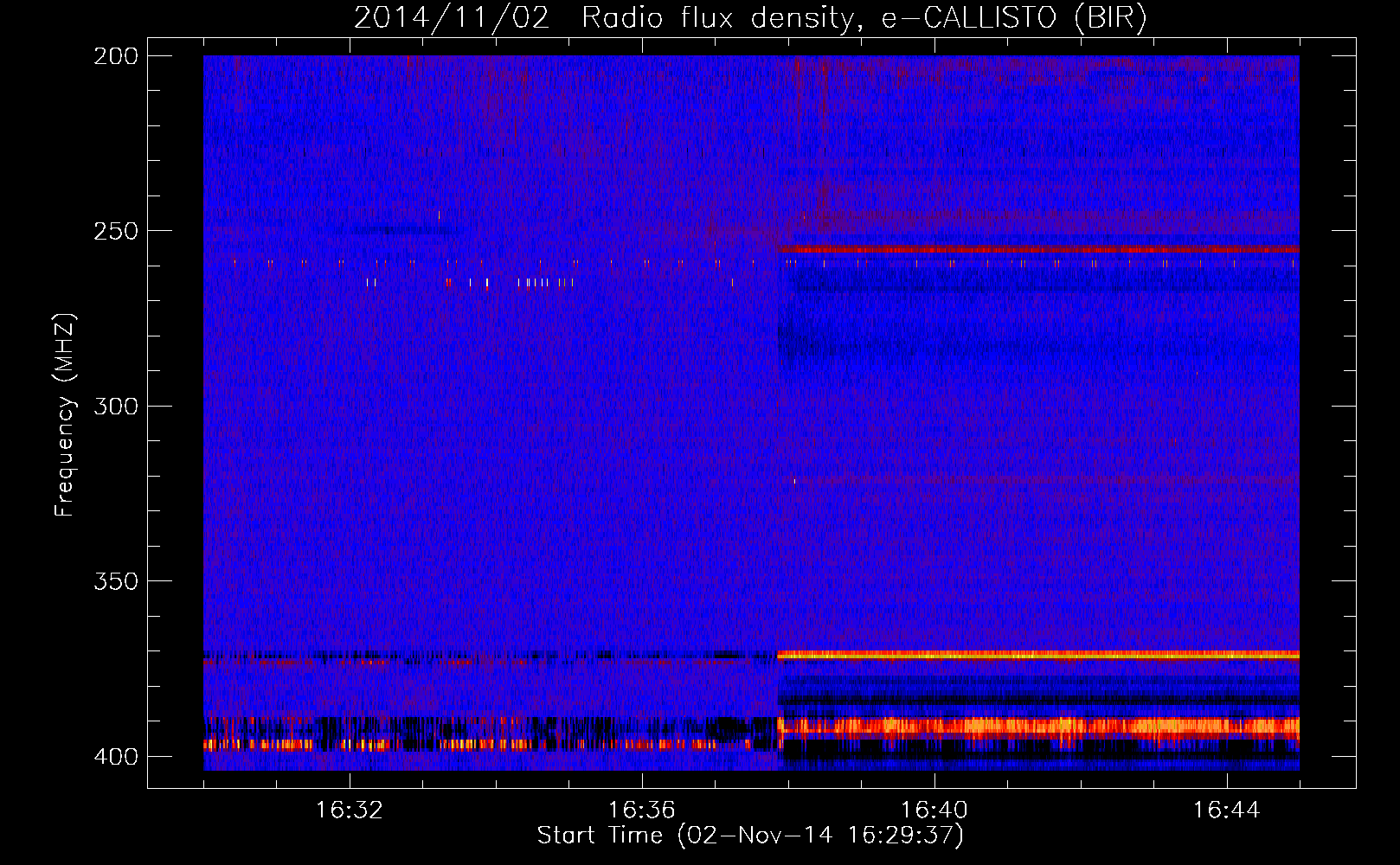Click the 'Frequency (MHZ)' axis title

pyautogui.click(x=65, y=415)
